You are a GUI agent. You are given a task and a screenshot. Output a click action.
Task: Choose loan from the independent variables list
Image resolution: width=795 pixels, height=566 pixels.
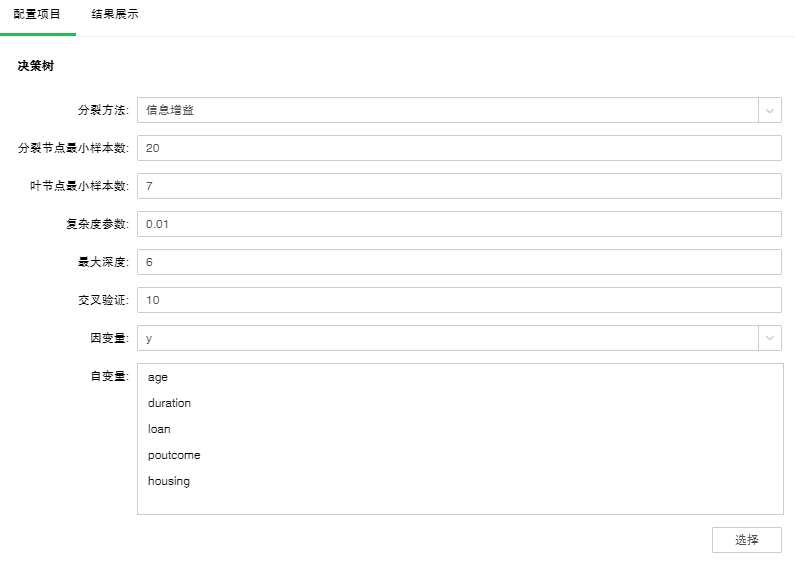pos(159,429)
